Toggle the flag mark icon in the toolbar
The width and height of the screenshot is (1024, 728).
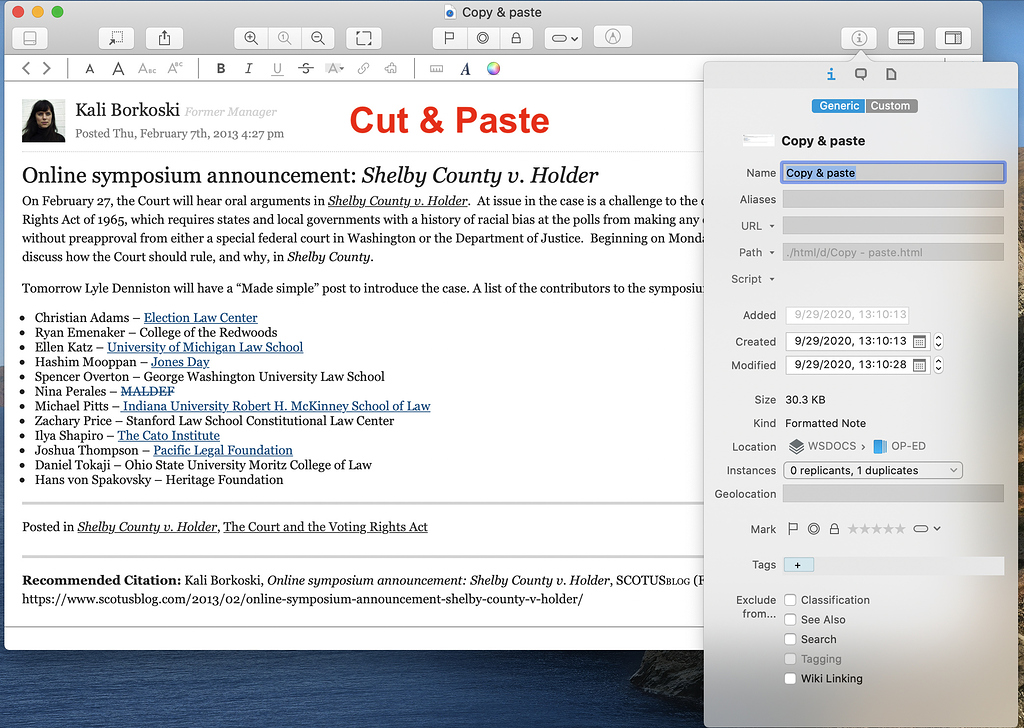pyautogui.click(x=448, y=37)
